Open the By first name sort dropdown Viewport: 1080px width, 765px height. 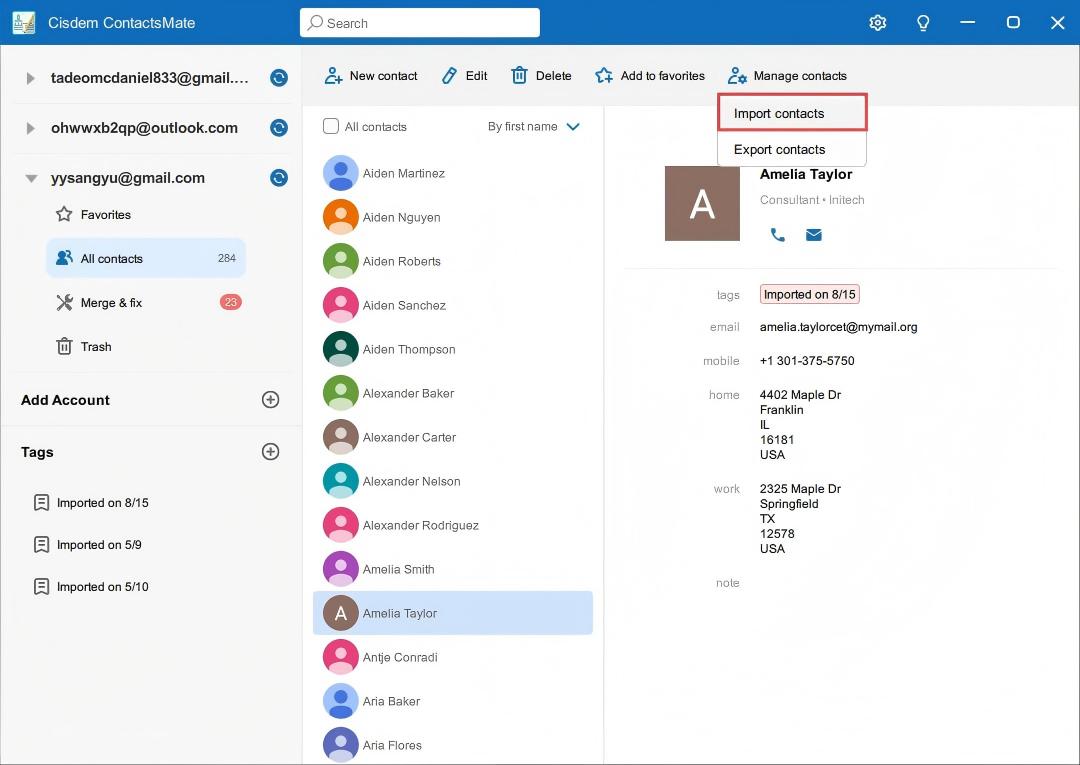coord(534,126)
